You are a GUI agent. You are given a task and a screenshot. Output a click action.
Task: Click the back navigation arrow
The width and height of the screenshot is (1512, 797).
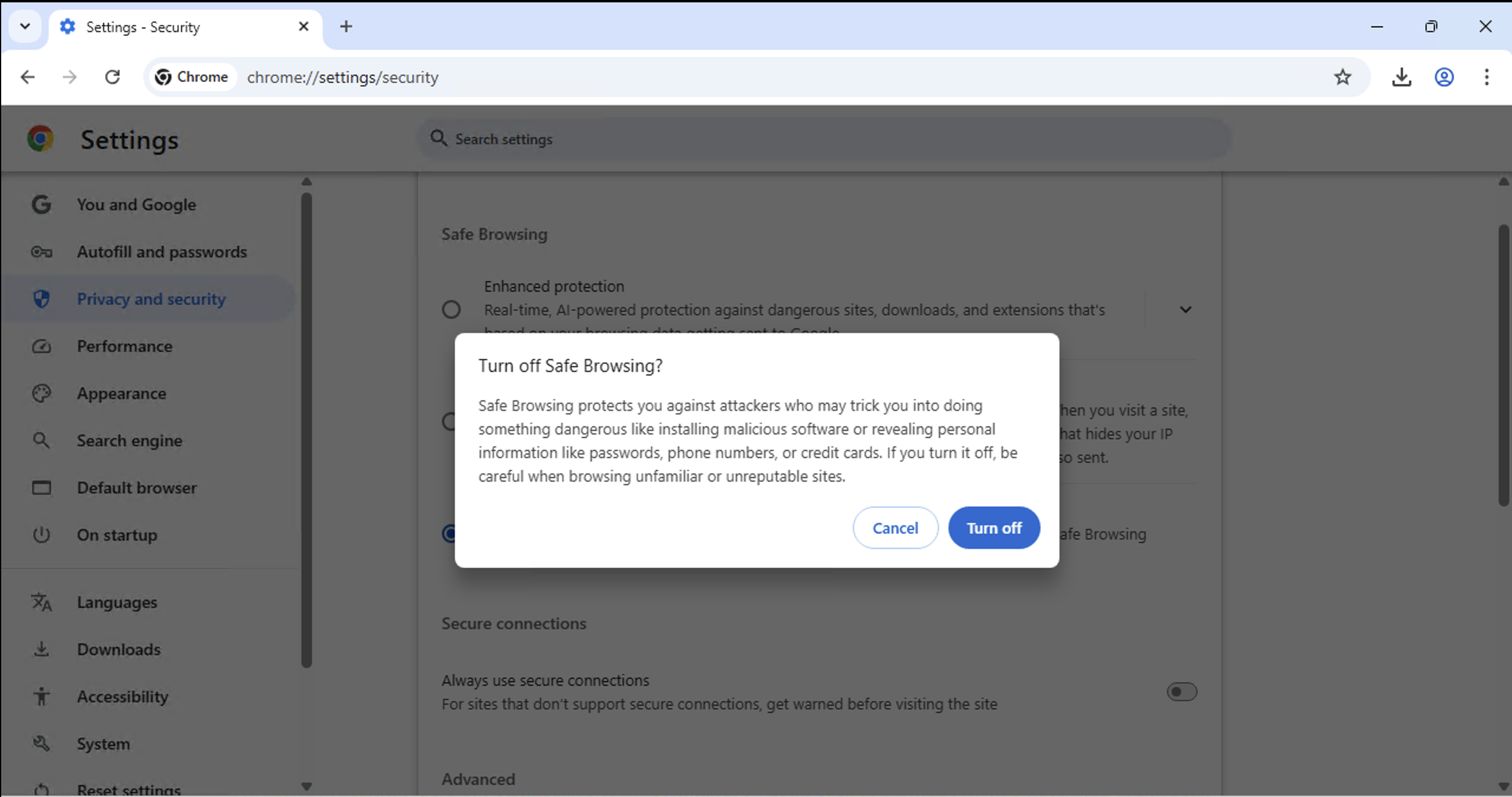tap(28, 77)
